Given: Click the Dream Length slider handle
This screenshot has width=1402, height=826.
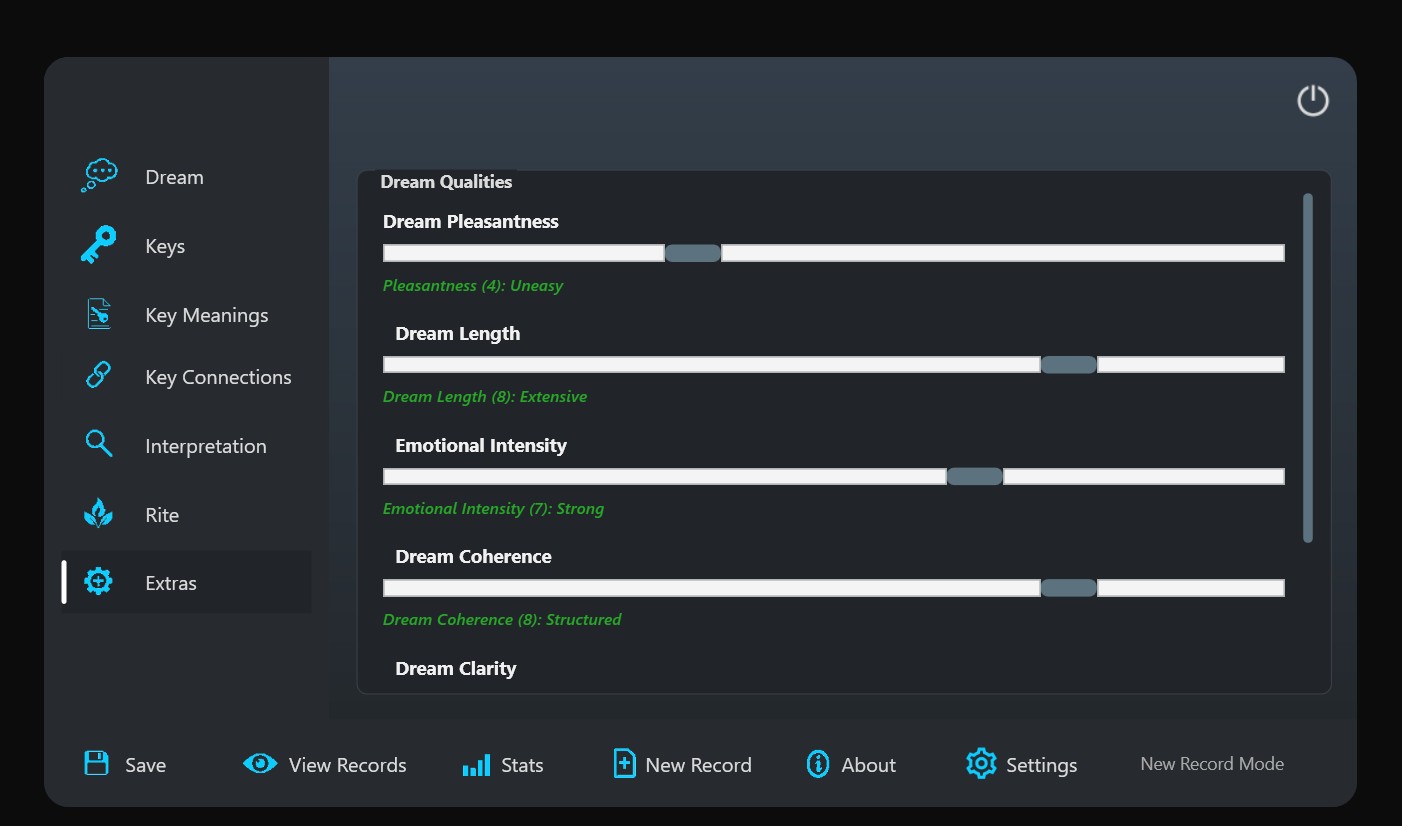Looking at the screenshot, I should coord(1069,365).
